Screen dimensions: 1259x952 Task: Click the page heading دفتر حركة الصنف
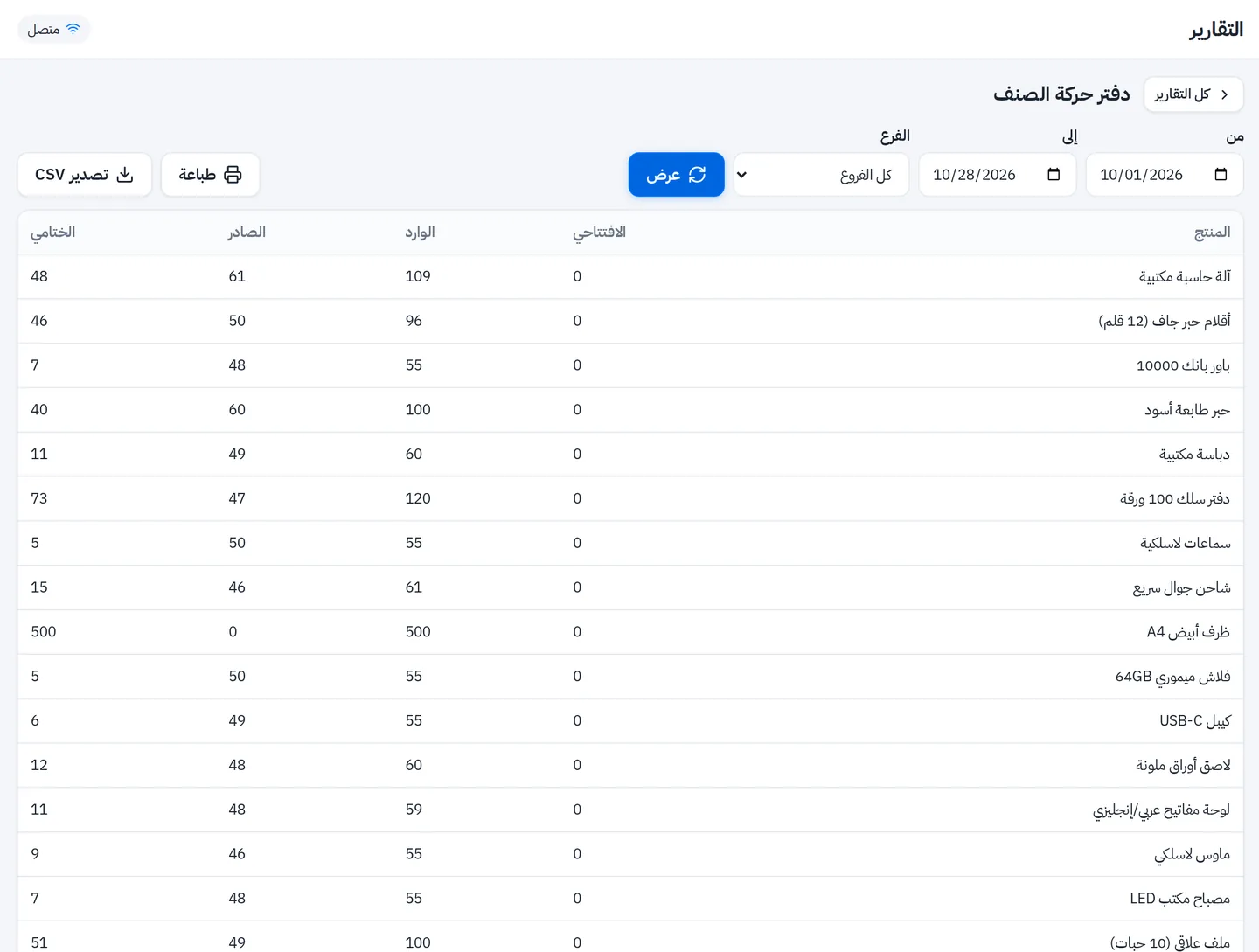point(1061,94)
